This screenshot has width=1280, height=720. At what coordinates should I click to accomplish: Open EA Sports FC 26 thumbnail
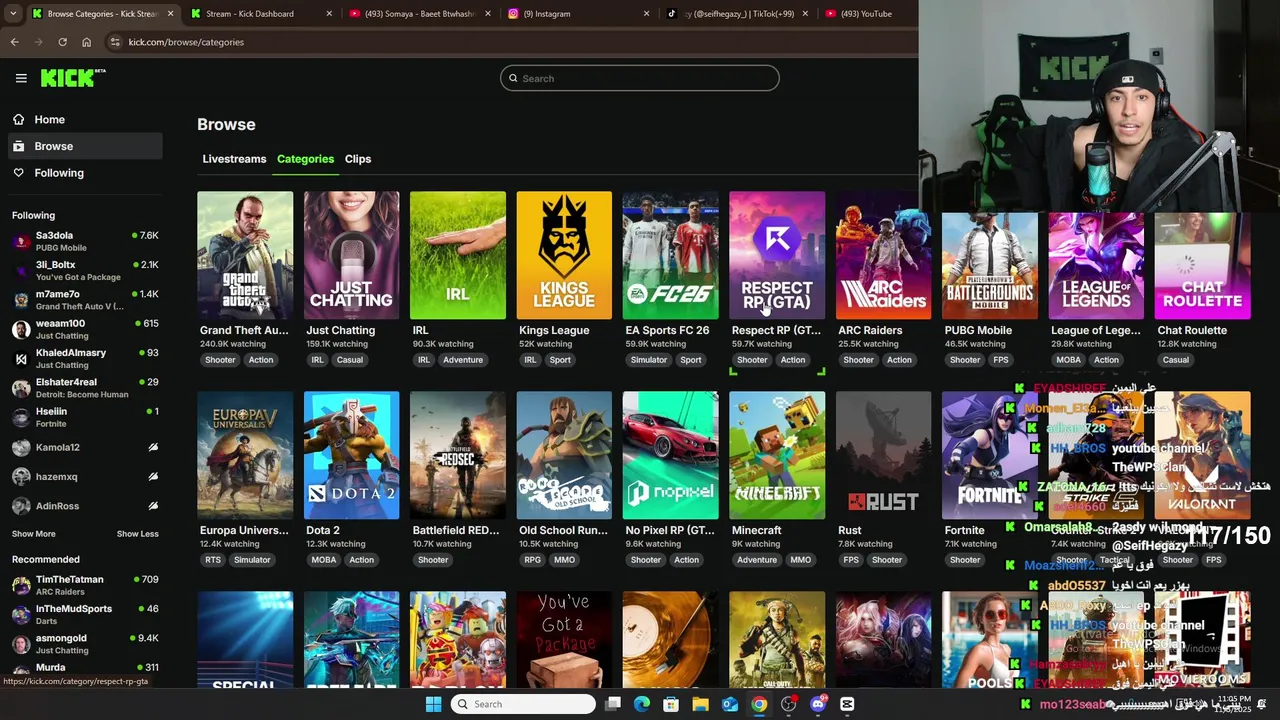click(670, 255)
